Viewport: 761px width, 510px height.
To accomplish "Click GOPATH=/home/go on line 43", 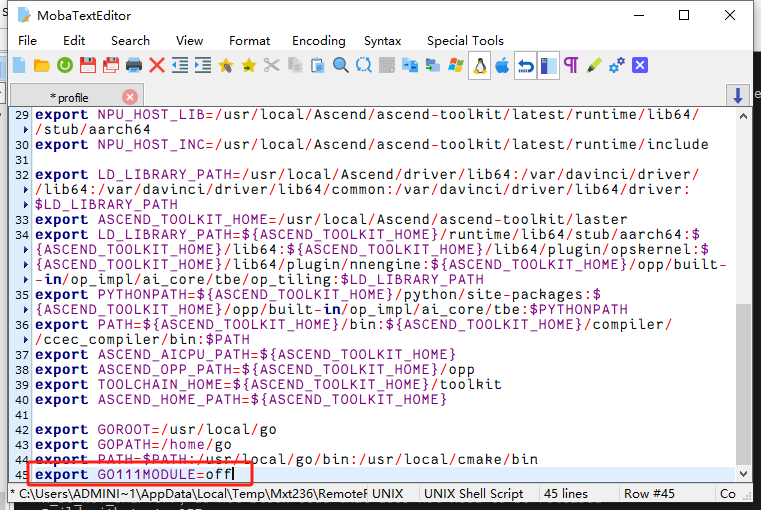I will point(165,444).
